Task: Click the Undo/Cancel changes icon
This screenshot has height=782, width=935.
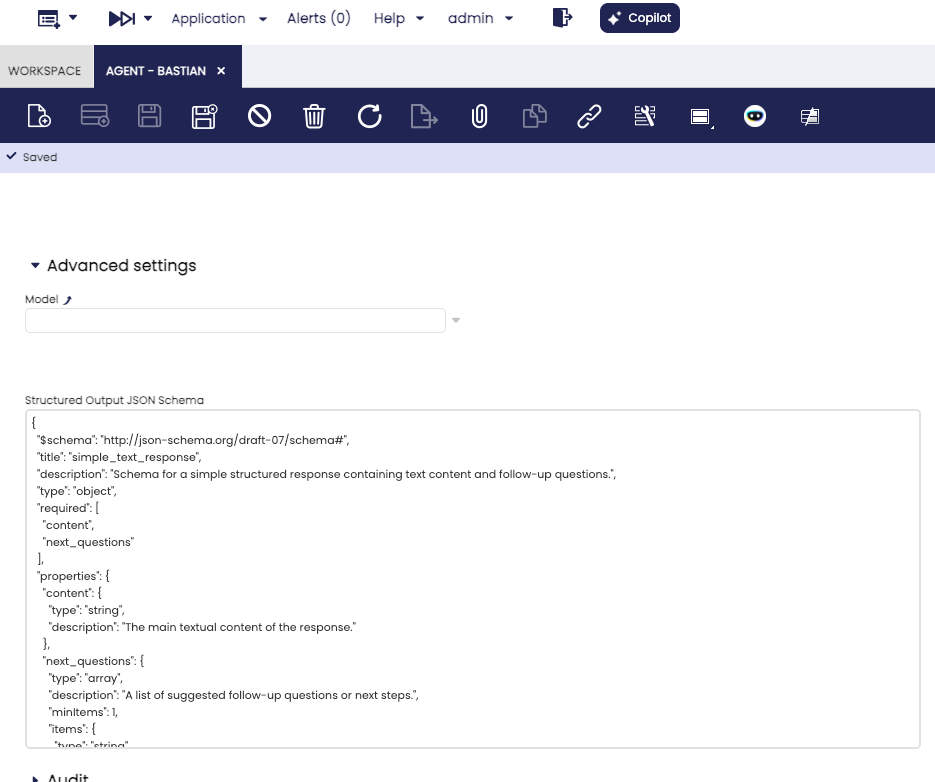Action: pos(259,116)
